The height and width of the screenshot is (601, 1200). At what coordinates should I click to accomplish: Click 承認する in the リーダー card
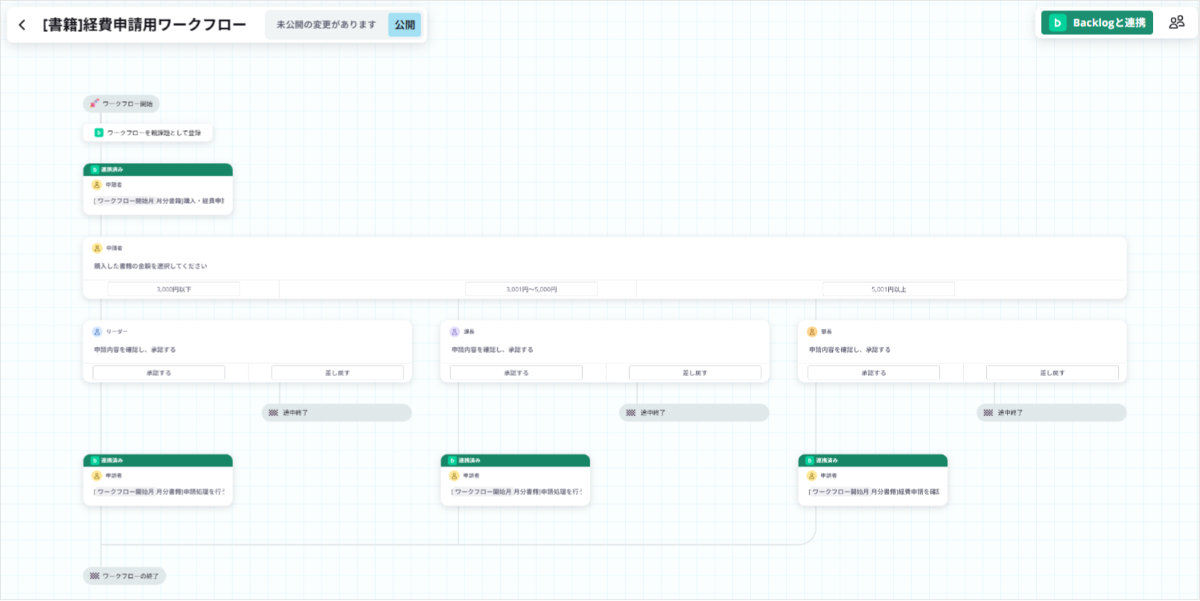pos(159,372)
